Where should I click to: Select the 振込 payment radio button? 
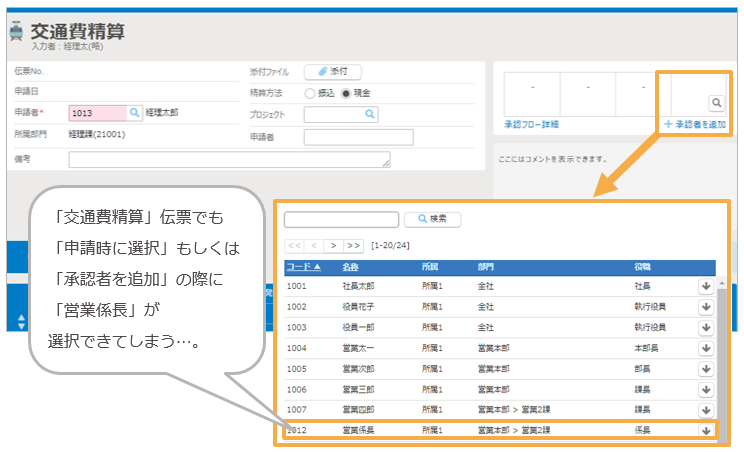tap(310, 93)
